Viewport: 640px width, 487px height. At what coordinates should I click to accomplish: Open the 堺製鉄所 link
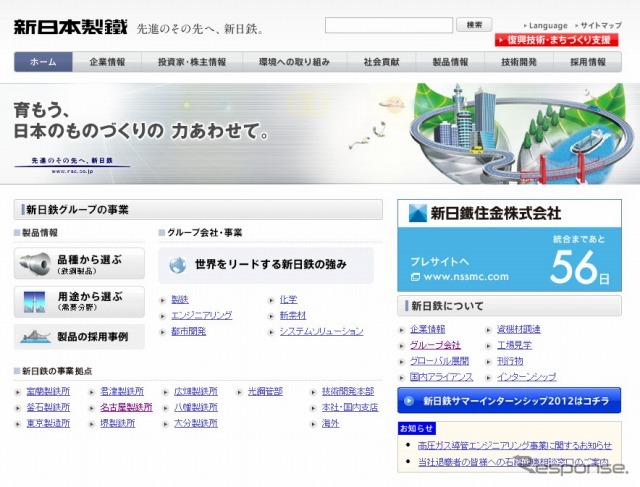(x=118, y=423)
